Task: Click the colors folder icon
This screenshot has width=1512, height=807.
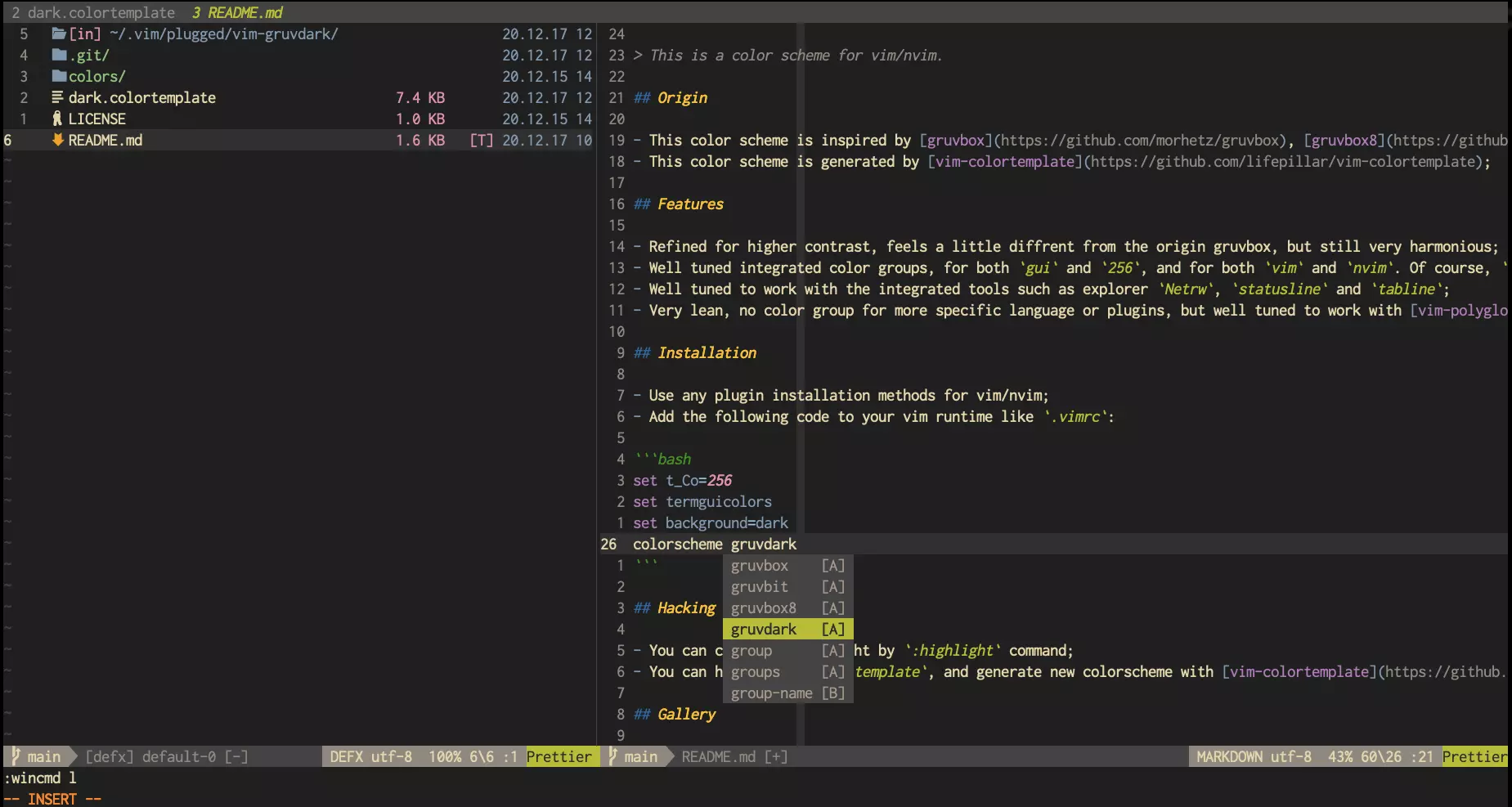Action: pyautogui.click(x=59, y=77)
